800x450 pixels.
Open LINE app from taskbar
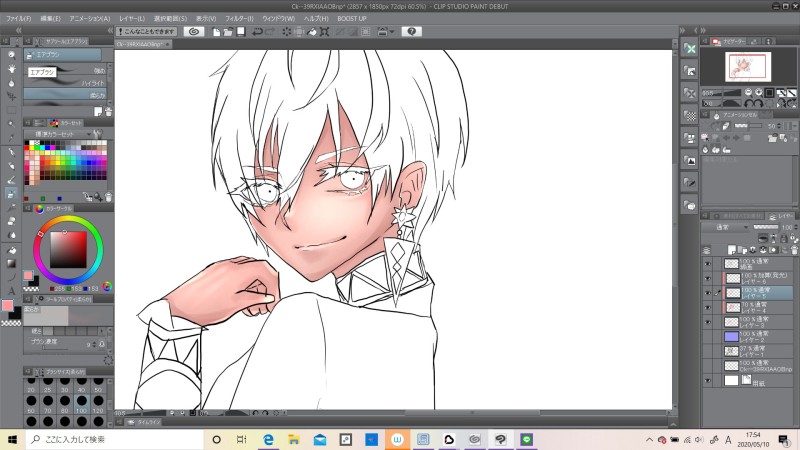click(527, 439)
